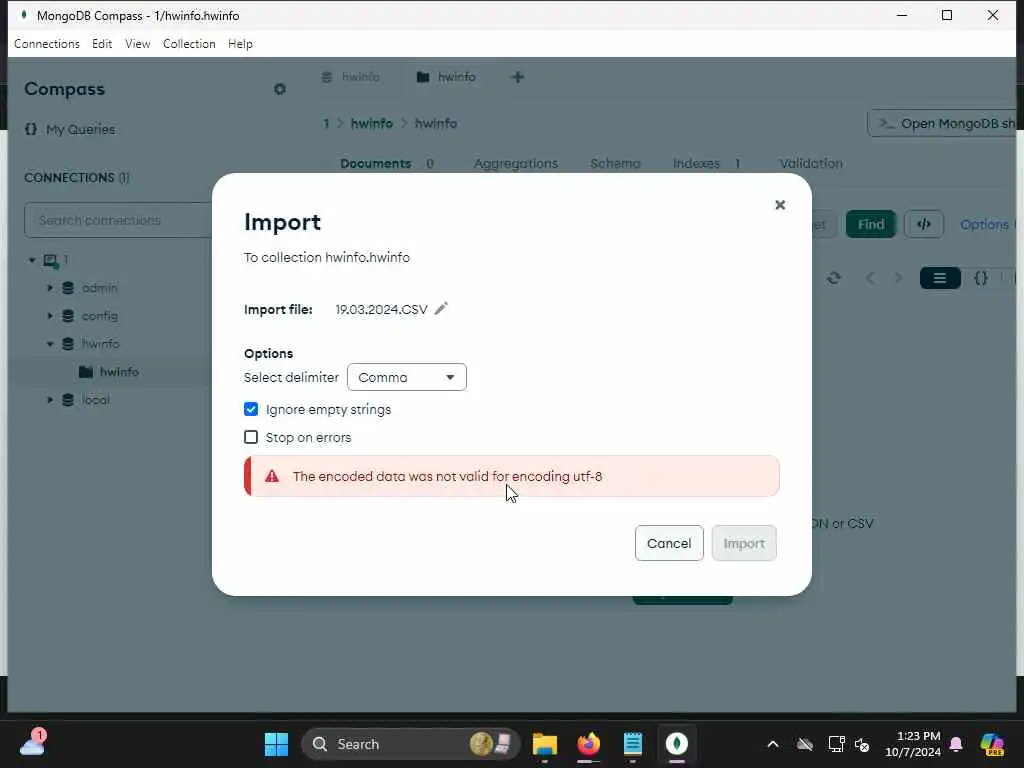This screenshot has width=1024, height=768.
Task: Refresh documents with the refresh icon
Action: [x=833, y=278]
